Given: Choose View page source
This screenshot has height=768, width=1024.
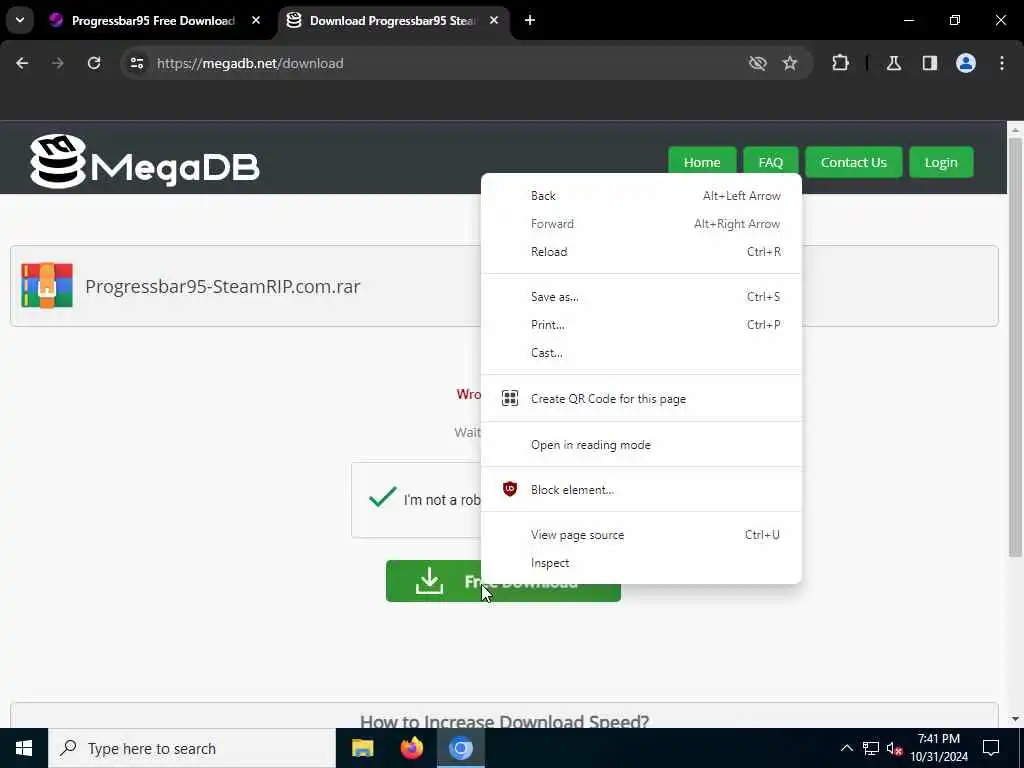Looking at the screenshot, I should point(641,535).
